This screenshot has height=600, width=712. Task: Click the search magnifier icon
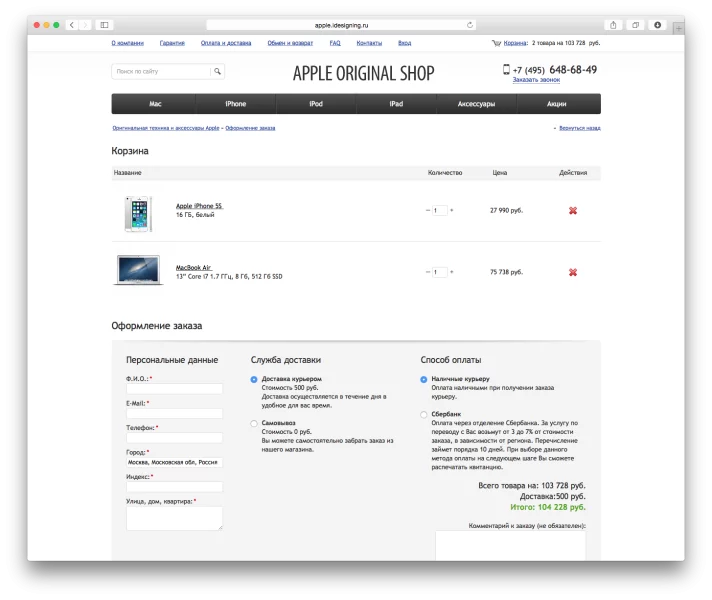point(218,71)
